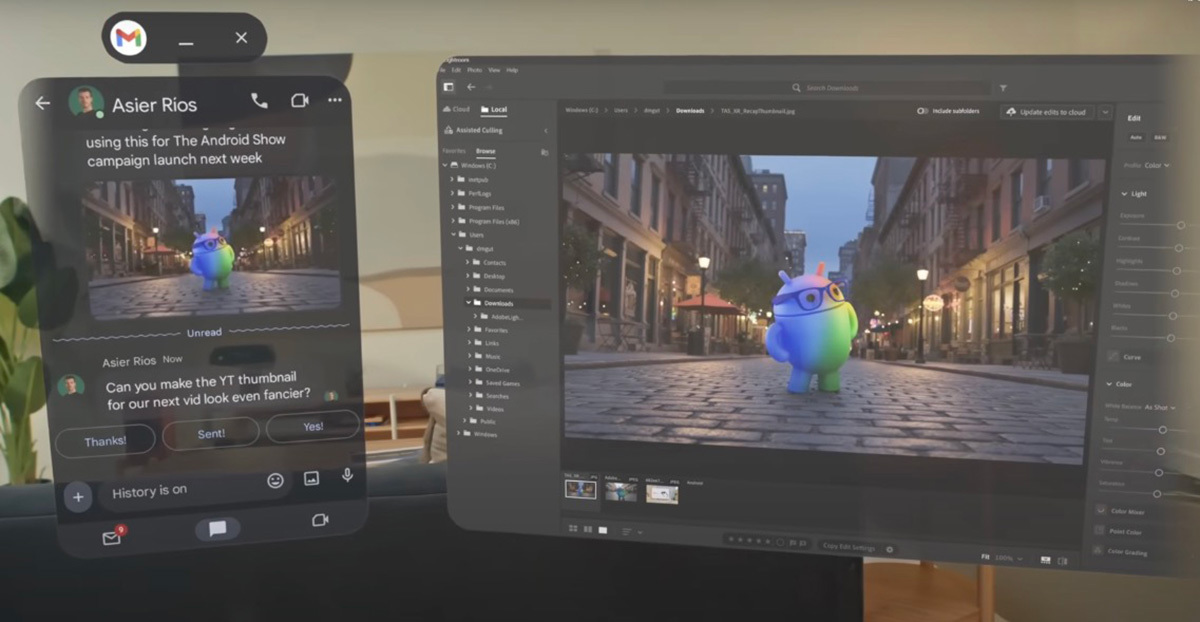Open the Lightroom Edit menu
Viewport: 1200px width, 622px height.
point(456,70)
